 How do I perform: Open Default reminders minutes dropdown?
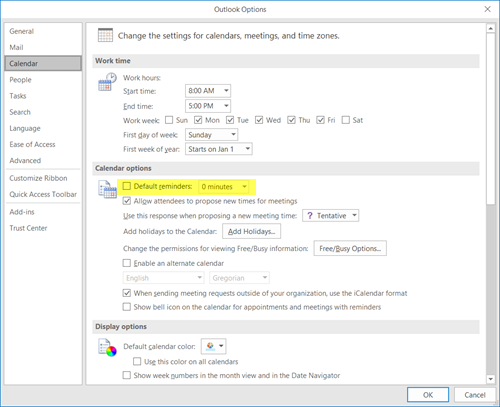click(223, 187)
